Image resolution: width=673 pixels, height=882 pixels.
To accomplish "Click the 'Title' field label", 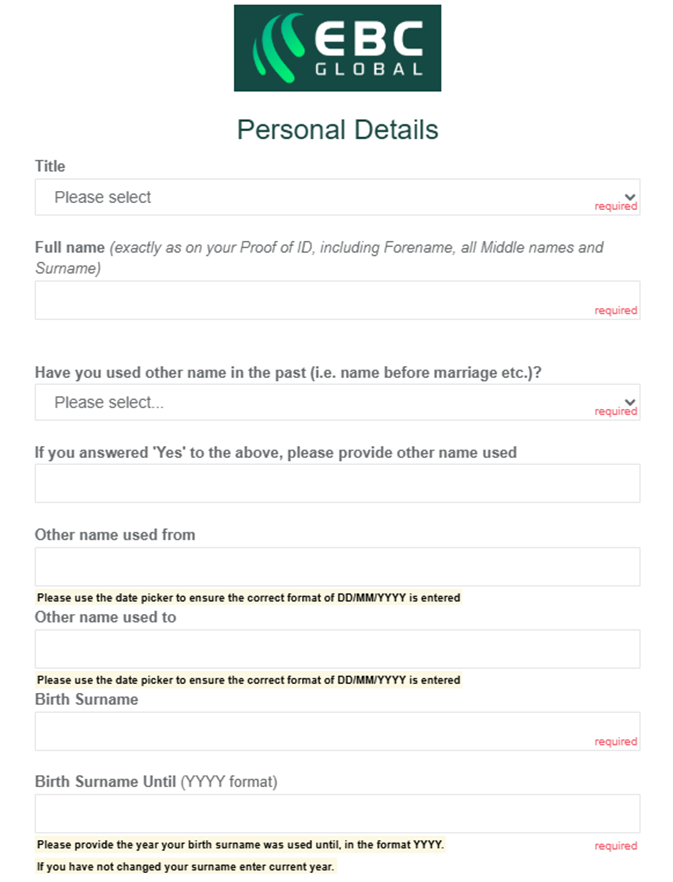I will 50,166.
